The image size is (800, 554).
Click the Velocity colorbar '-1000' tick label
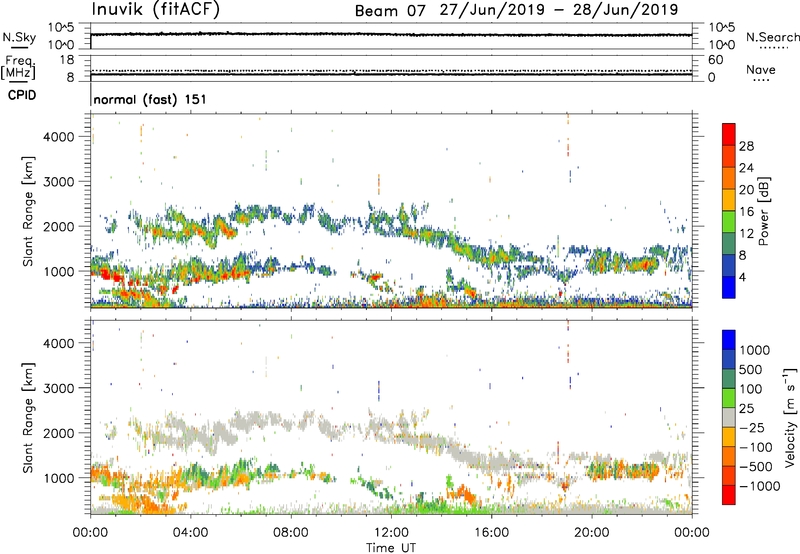point(759,486)
